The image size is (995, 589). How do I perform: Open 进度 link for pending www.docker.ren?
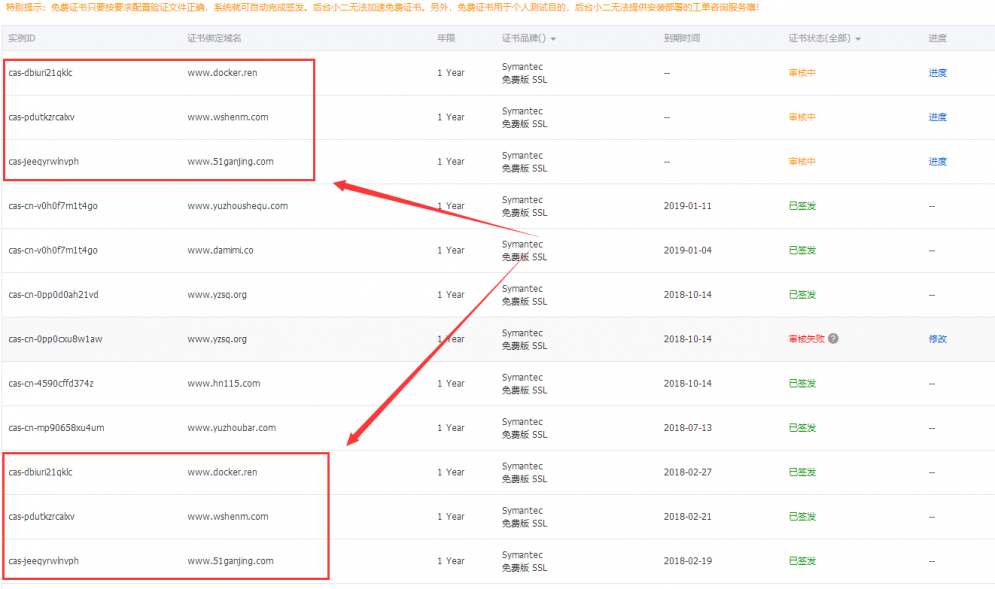(x=937, y=73)
